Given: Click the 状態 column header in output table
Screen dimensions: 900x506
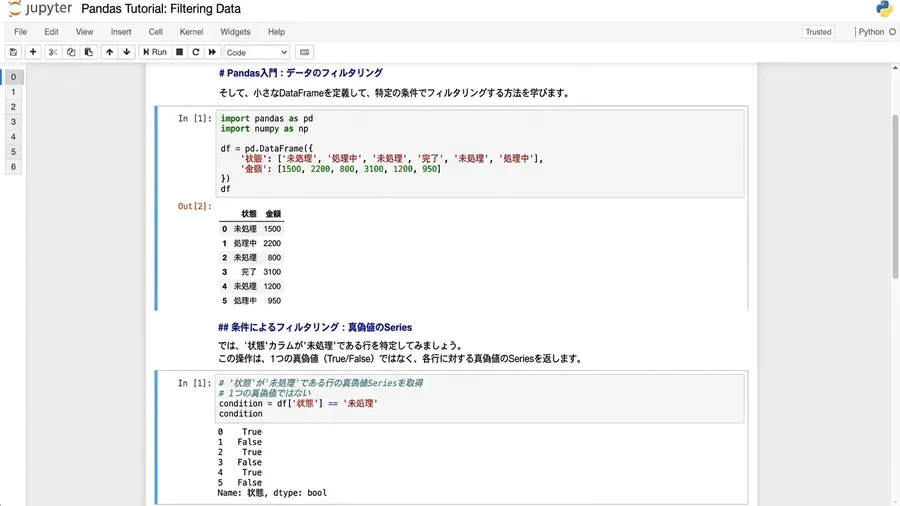Looking at the screenshot, I should [x=249, y=213].
